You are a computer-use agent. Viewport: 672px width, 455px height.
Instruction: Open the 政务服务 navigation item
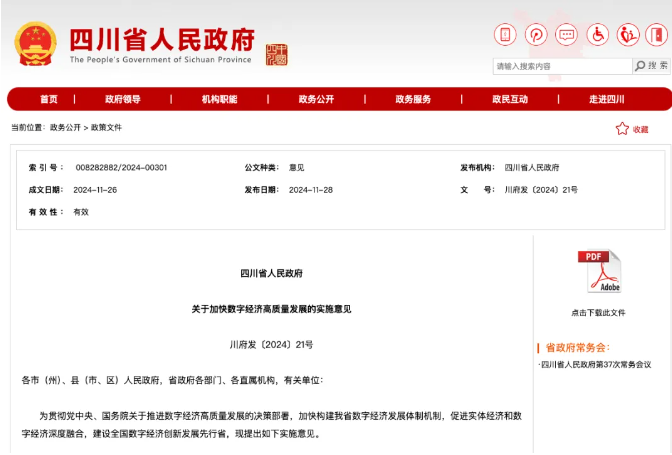coord(413,99)
